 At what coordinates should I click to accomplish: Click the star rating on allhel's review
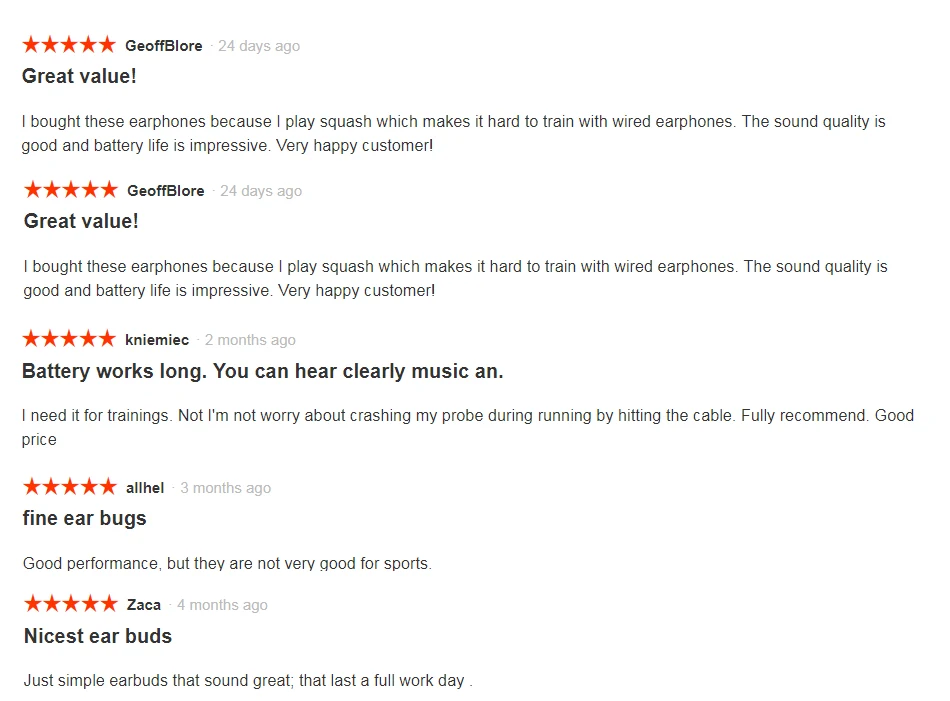pos(69,487)
